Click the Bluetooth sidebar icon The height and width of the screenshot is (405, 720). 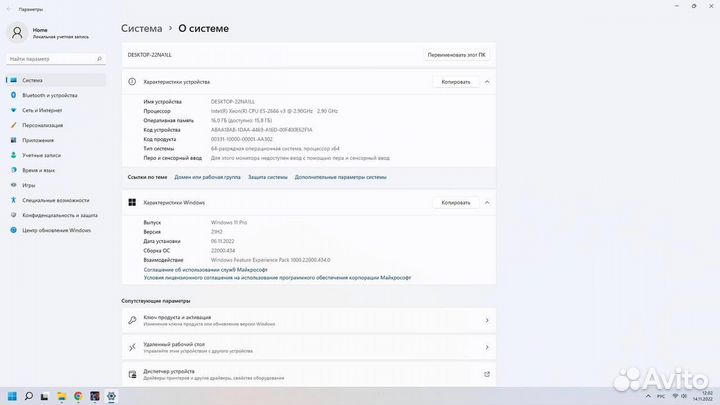point(13,95)
